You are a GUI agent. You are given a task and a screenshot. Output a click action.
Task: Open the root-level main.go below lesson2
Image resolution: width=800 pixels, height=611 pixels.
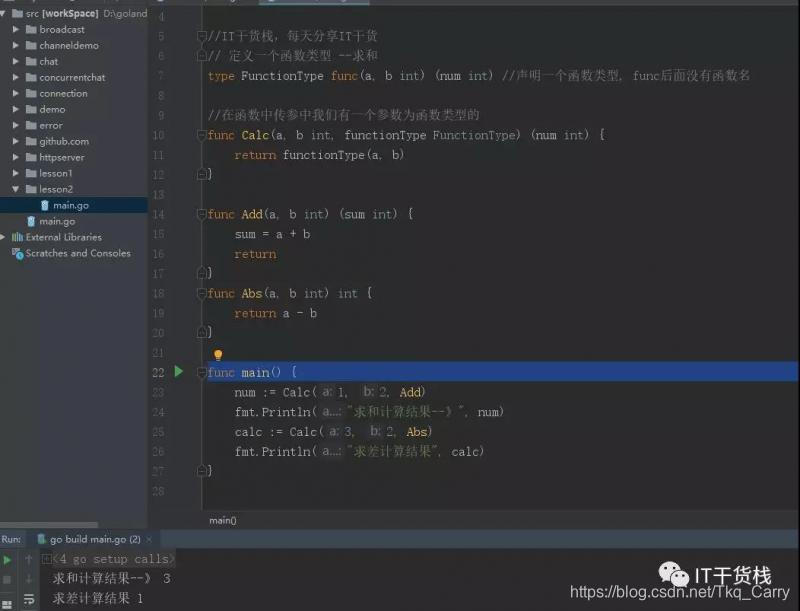57,221
